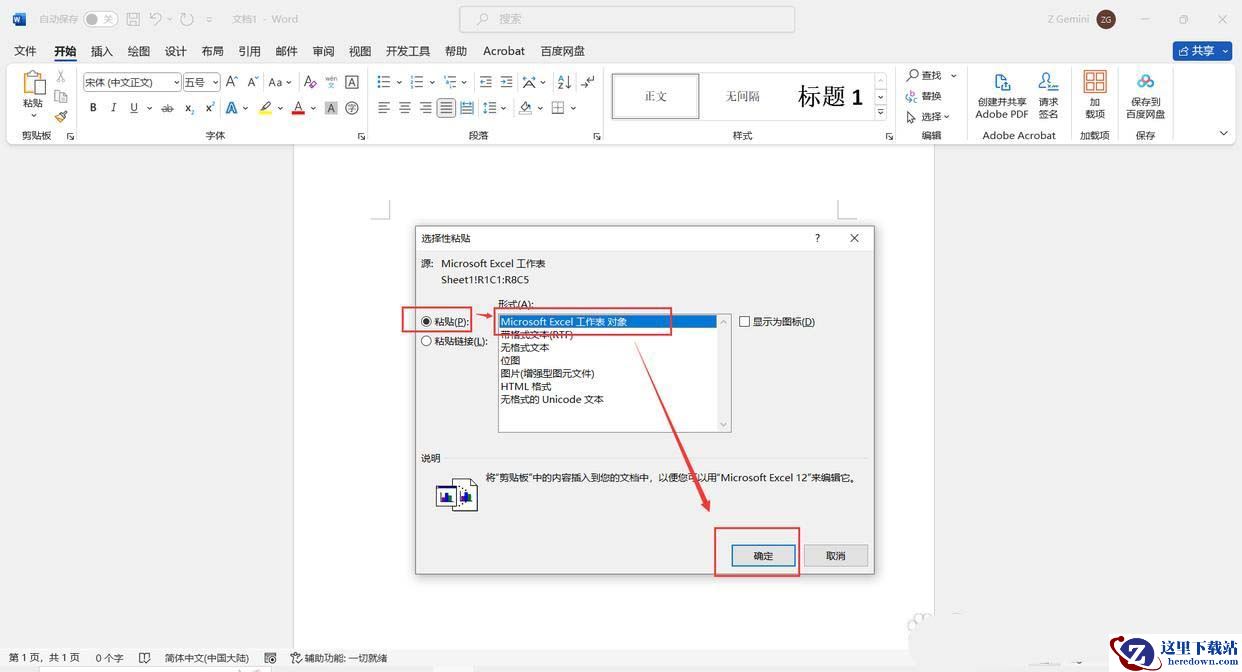Expand underline style dropdown arrow
The height and width of the screenshot is (672, 1242).
click(x=149, y=108)
